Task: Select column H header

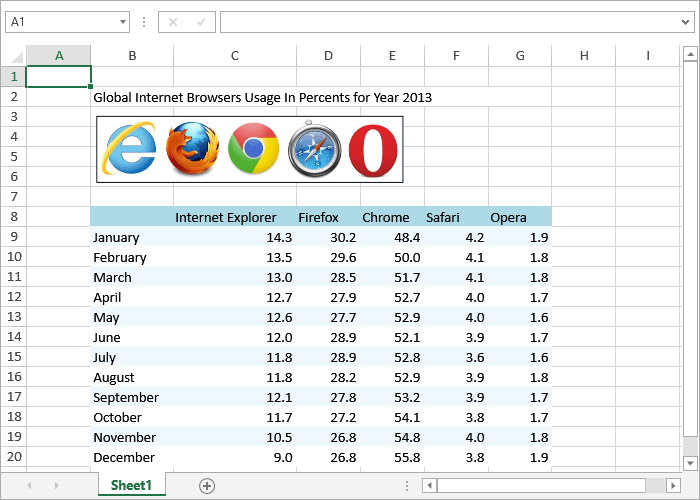Action: [584, 55]
